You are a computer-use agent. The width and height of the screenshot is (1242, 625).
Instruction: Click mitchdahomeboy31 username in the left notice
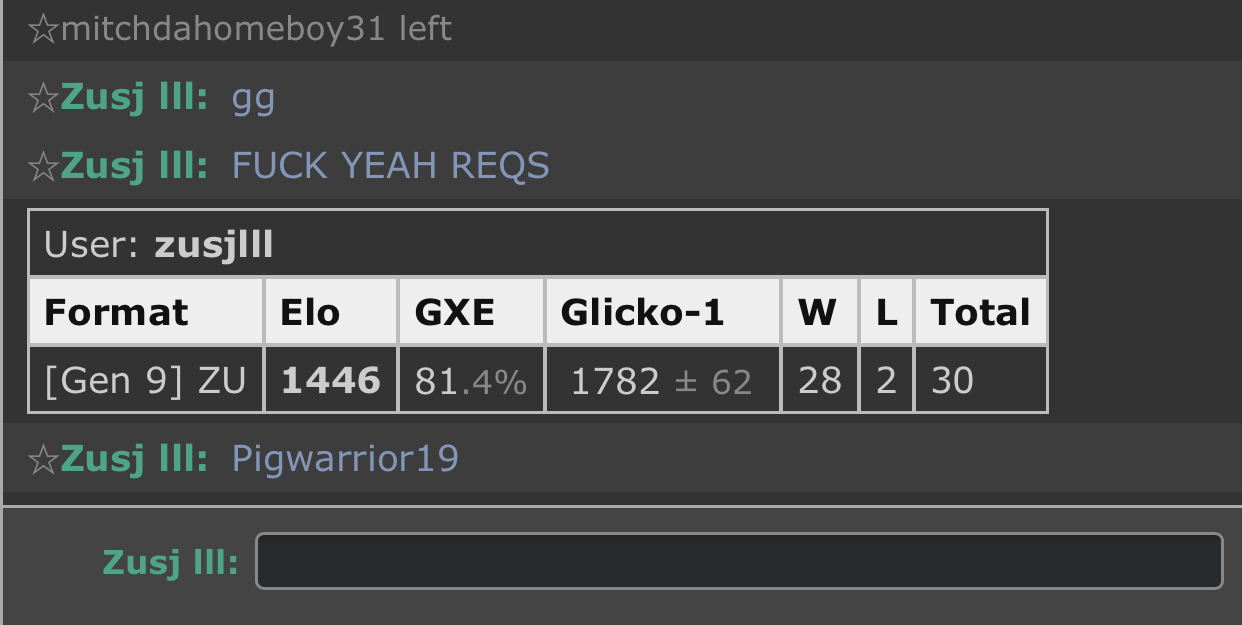(x=223, y=29)
